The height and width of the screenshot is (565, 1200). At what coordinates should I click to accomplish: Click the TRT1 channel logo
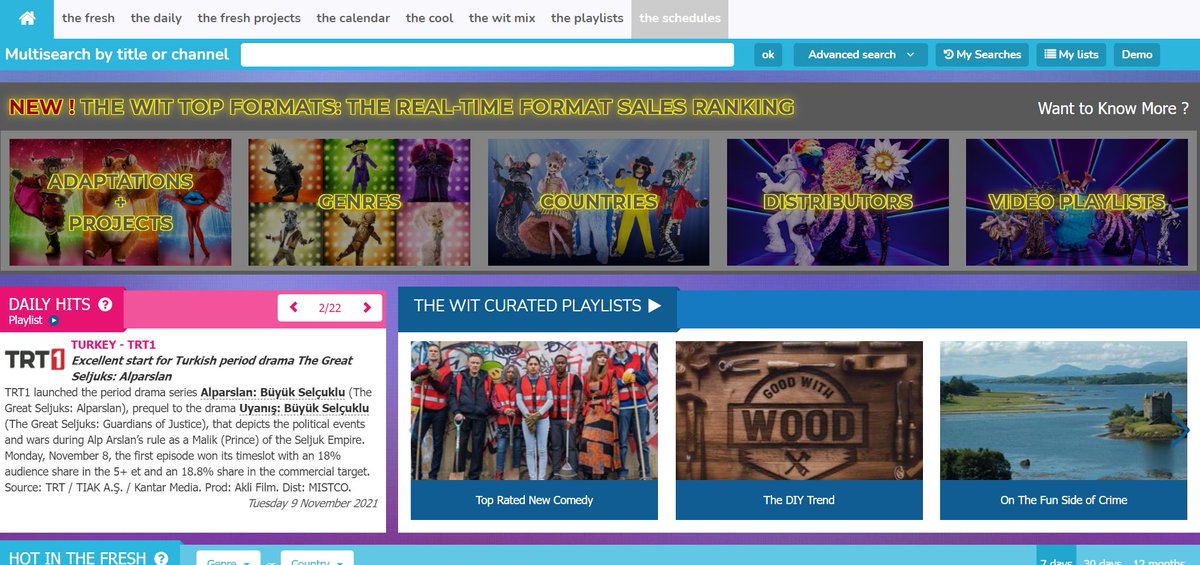(x=35, y=361)
